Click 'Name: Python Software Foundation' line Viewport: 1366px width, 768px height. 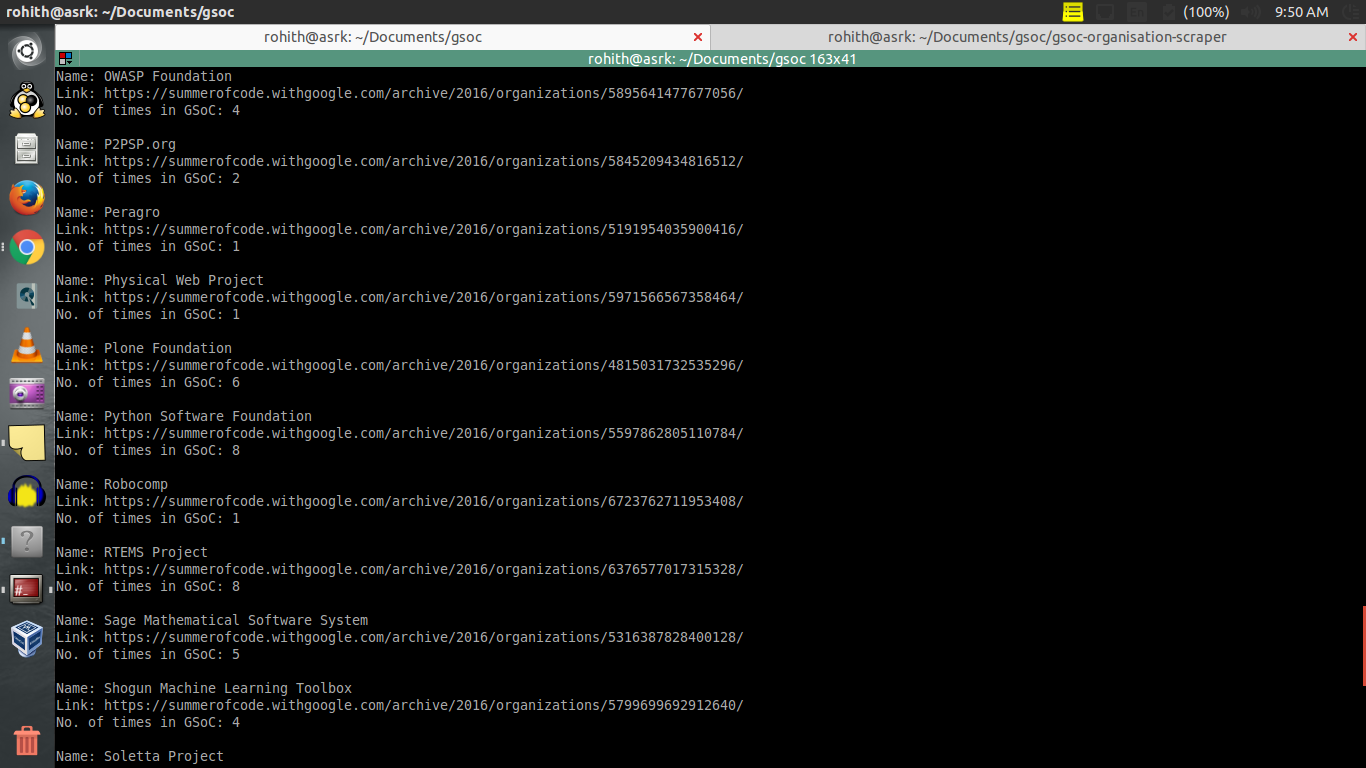184,416
